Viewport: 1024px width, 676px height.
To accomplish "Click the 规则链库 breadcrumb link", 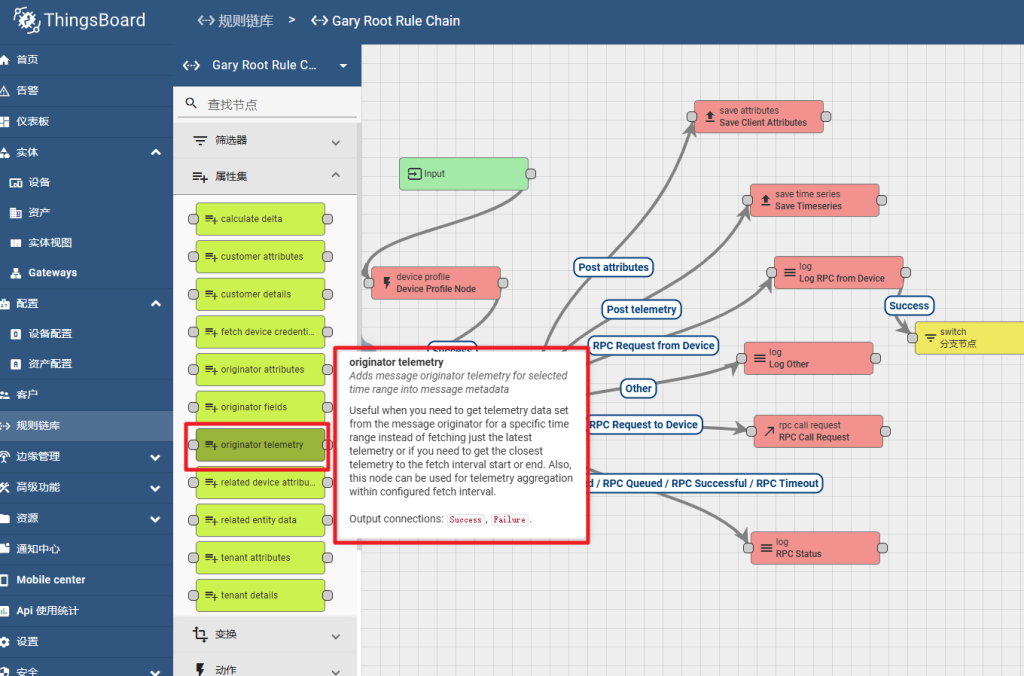I will coord(236,21).
